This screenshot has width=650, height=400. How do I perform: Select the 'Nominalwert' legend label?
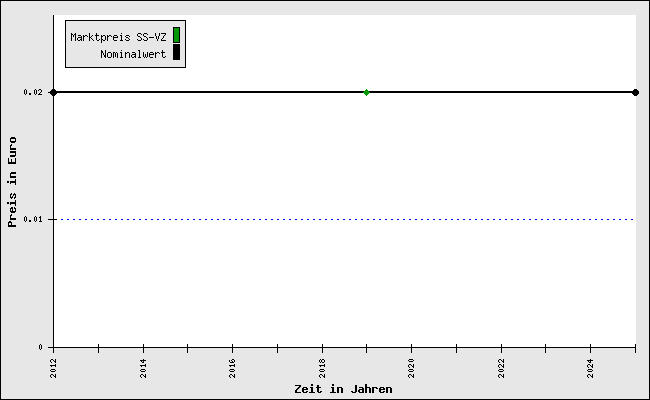133,54
